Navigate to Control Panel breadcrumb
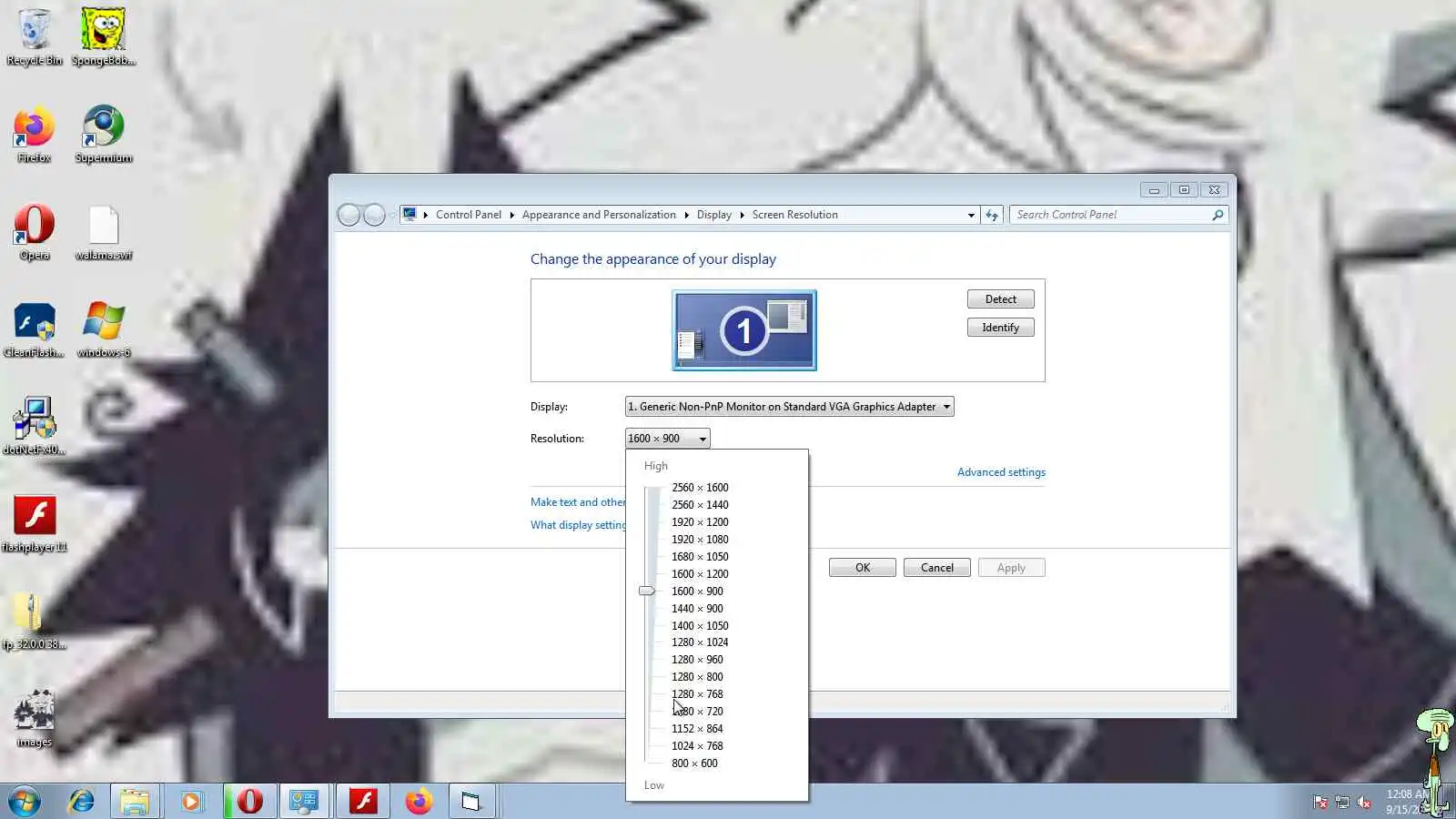The height and width of the screenshot is (819, 1456). point(469,215)
